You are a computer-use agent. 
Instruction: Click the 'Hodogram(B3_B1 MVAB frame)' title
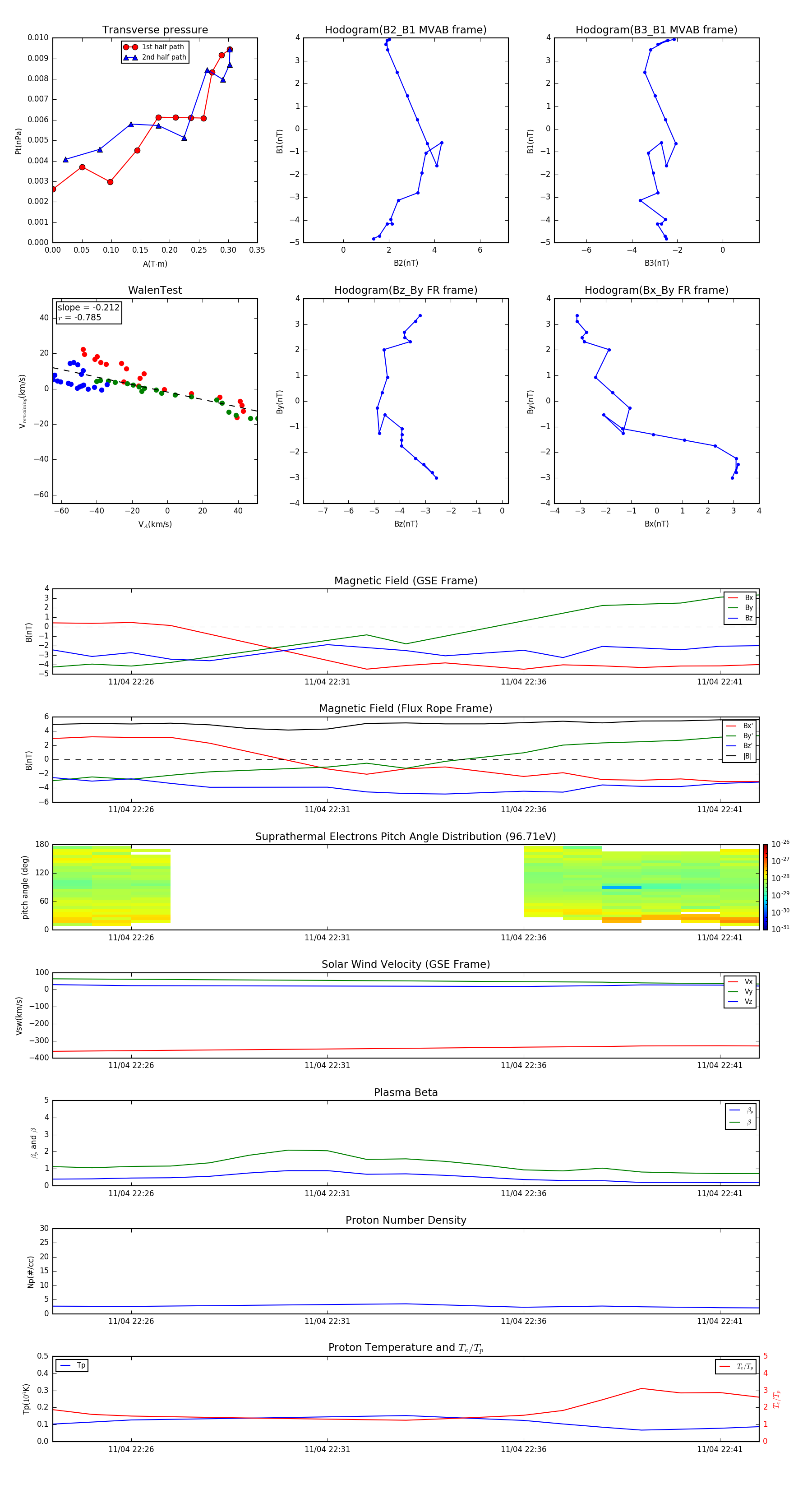pos(656,30)
